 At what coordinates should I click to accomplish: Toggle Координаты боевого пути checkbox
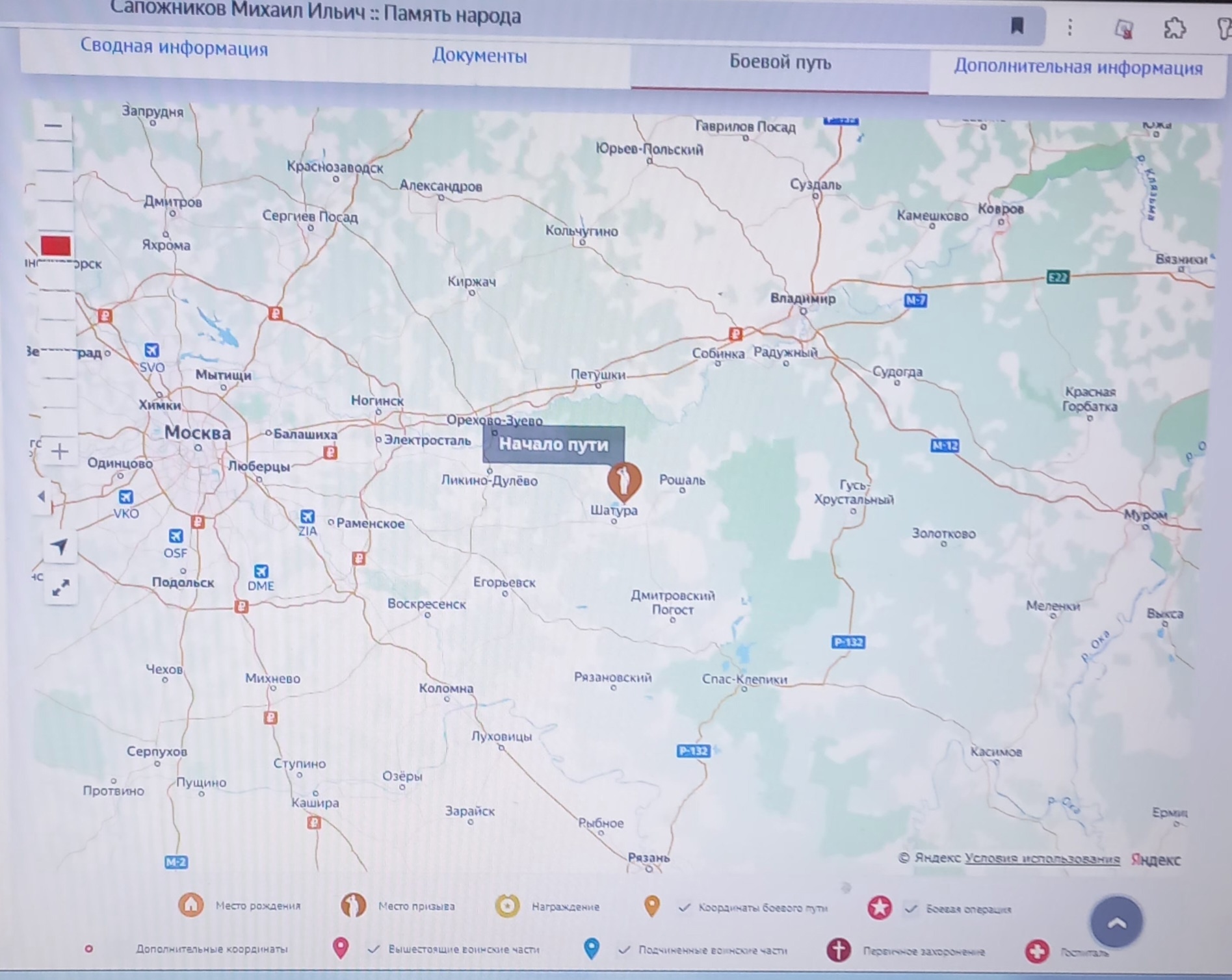[684, 907]
